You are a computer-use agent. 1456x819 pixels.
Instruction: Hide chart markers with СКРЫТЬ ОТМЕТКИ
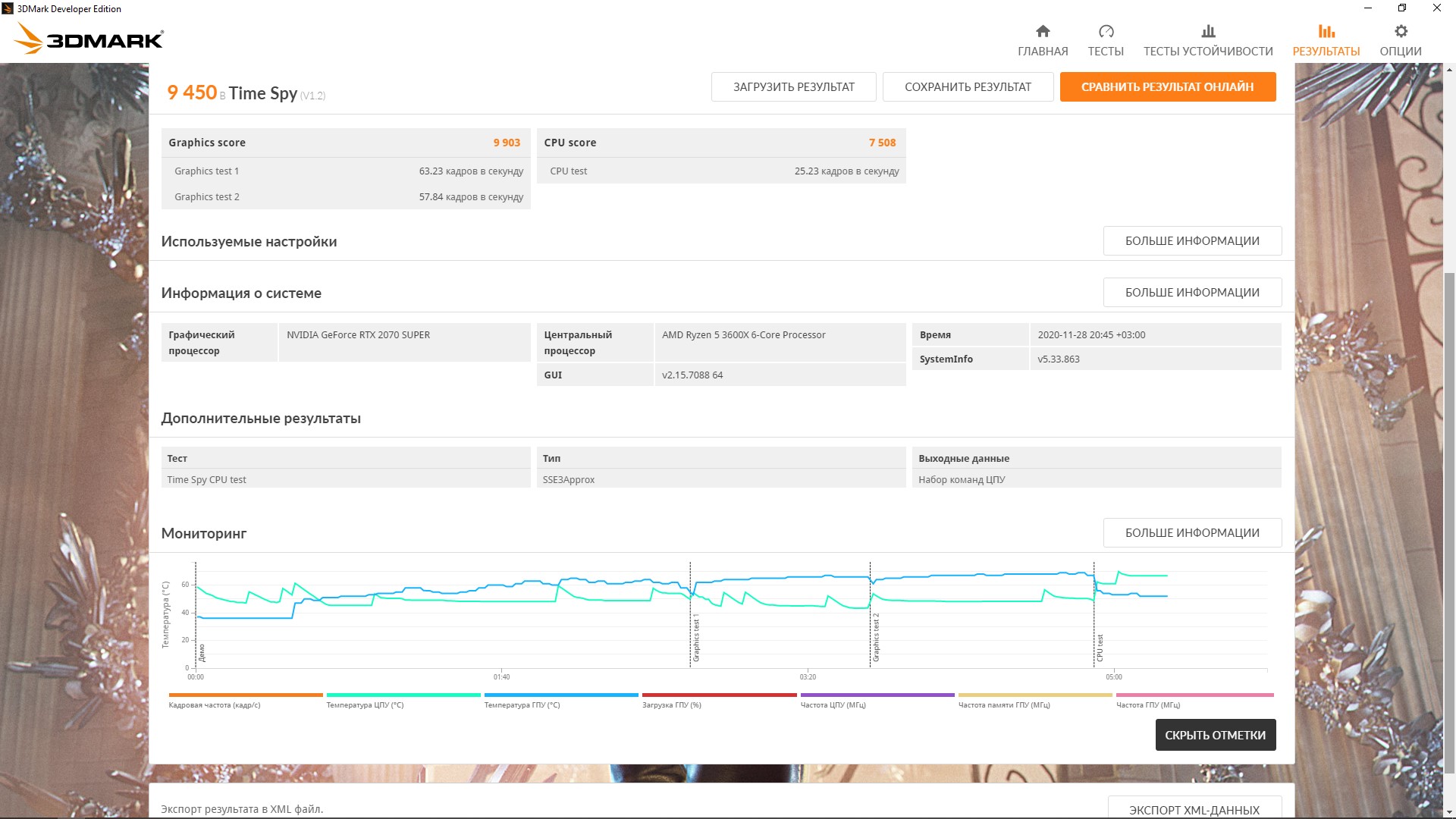coord(1215,735)
